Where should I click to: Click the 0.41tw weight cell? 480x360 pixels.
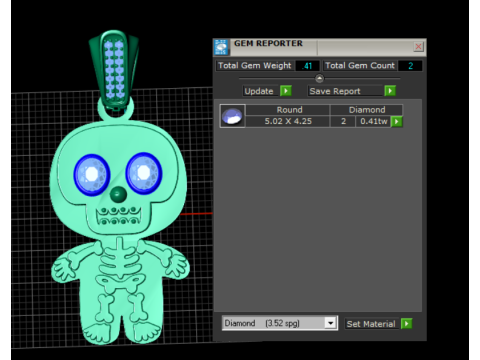pos(373,121)
